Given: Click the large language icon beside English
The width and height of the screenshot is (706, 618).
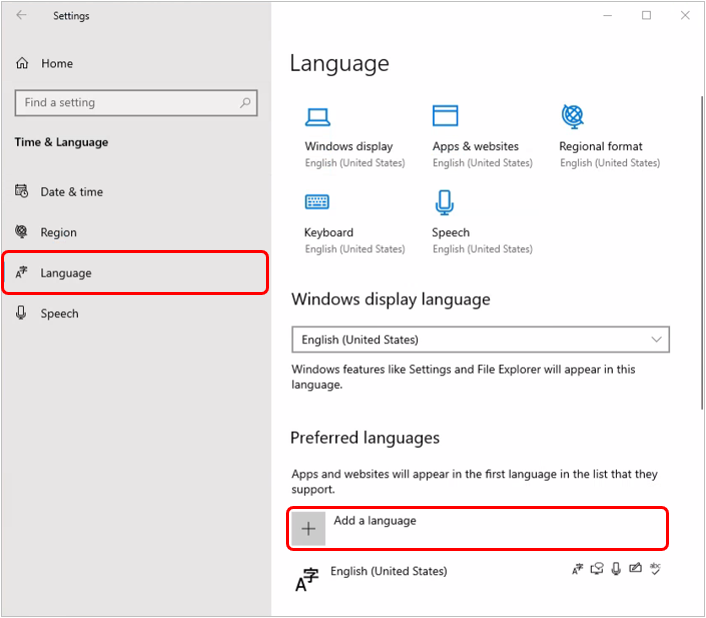Looking at the screenshot, I should pos(307,580).
